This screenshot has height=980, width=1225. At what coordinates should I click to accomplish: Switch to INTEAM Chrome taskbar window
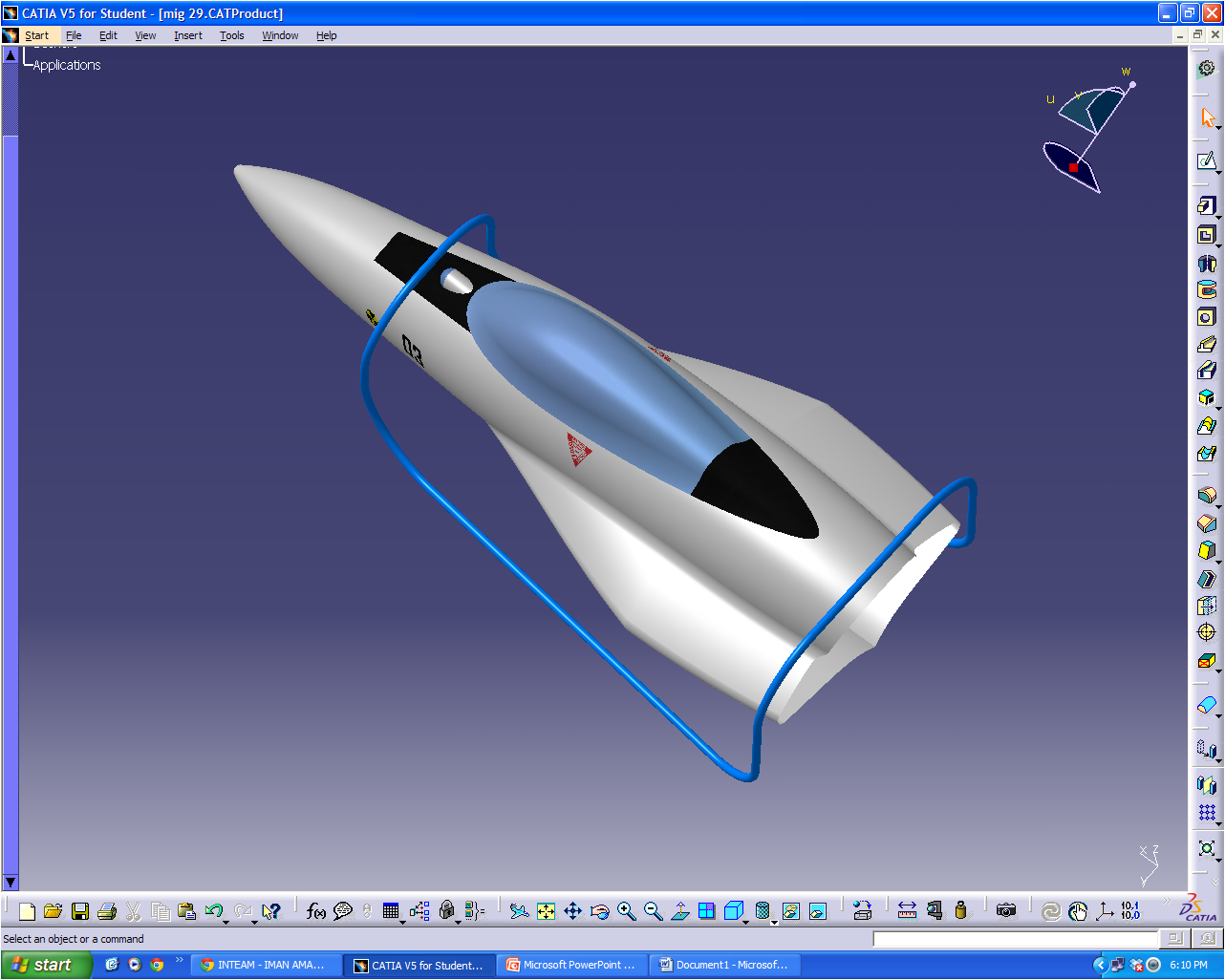tap(266, 965)
